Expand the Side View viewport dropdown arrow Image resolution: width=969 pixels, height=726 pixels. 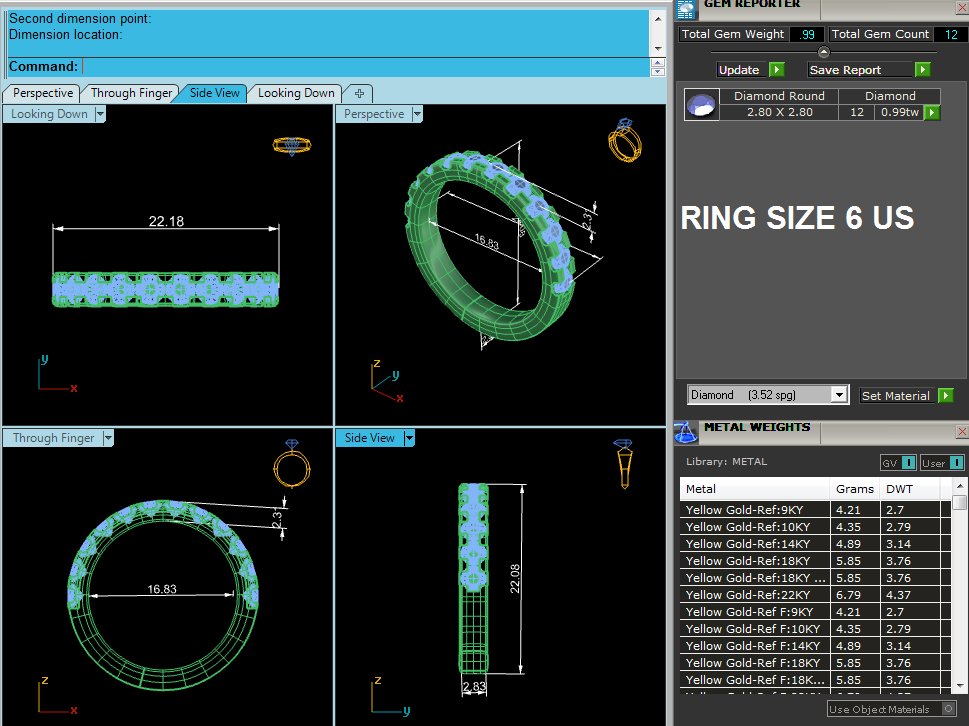(x=408, y=438)
